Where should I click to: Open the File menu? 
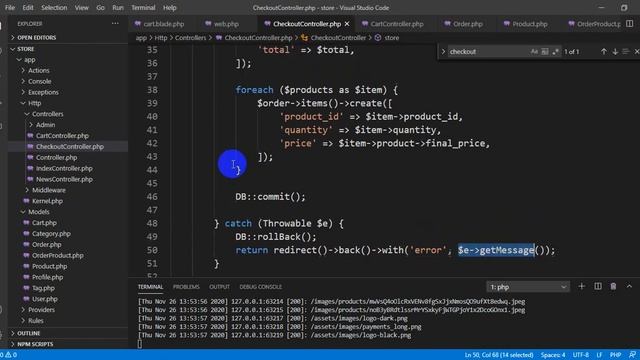click(x=10, y=7)
